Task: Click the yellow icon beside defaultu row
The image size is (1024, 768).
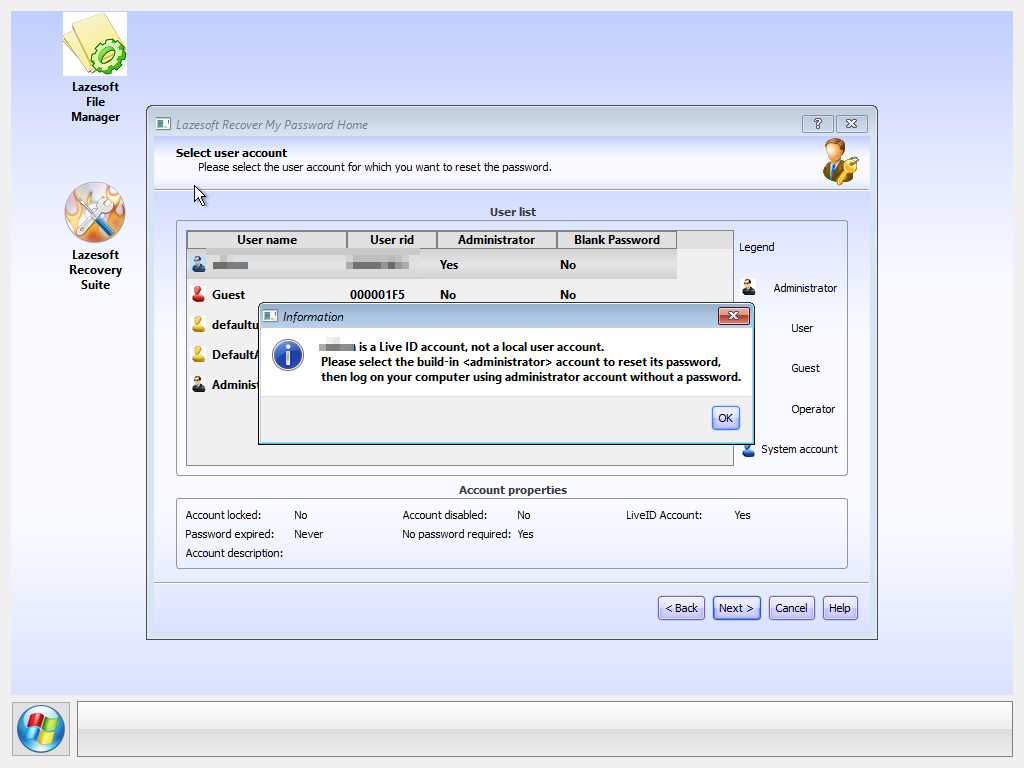Action: pyautogui.click(x=199, y=324)
